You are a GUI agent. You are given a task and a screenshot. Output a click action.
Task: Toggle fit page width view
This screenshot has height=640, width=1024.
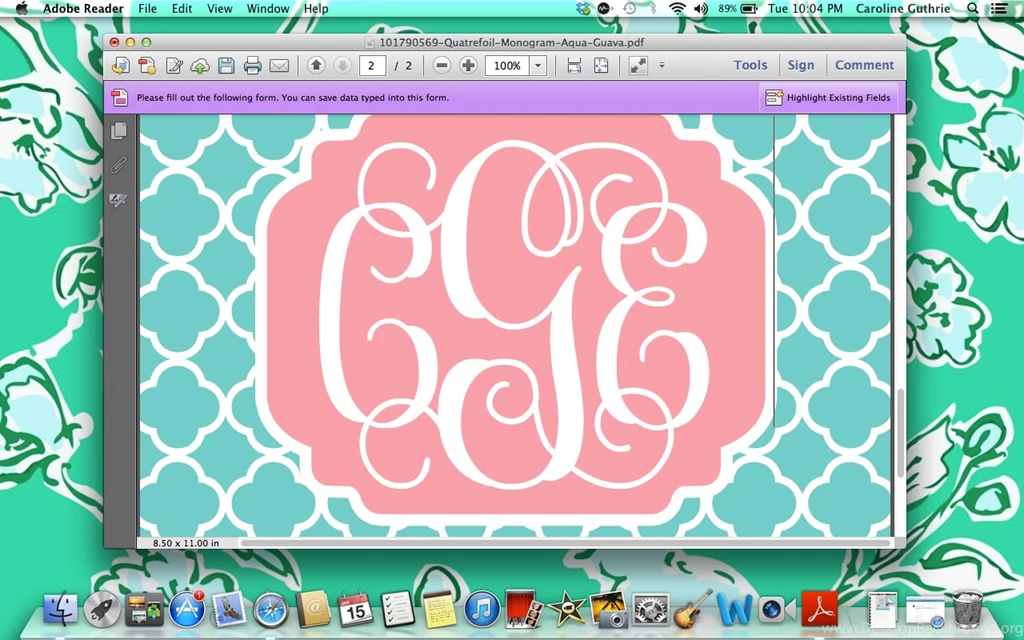[x=573, y=65]
